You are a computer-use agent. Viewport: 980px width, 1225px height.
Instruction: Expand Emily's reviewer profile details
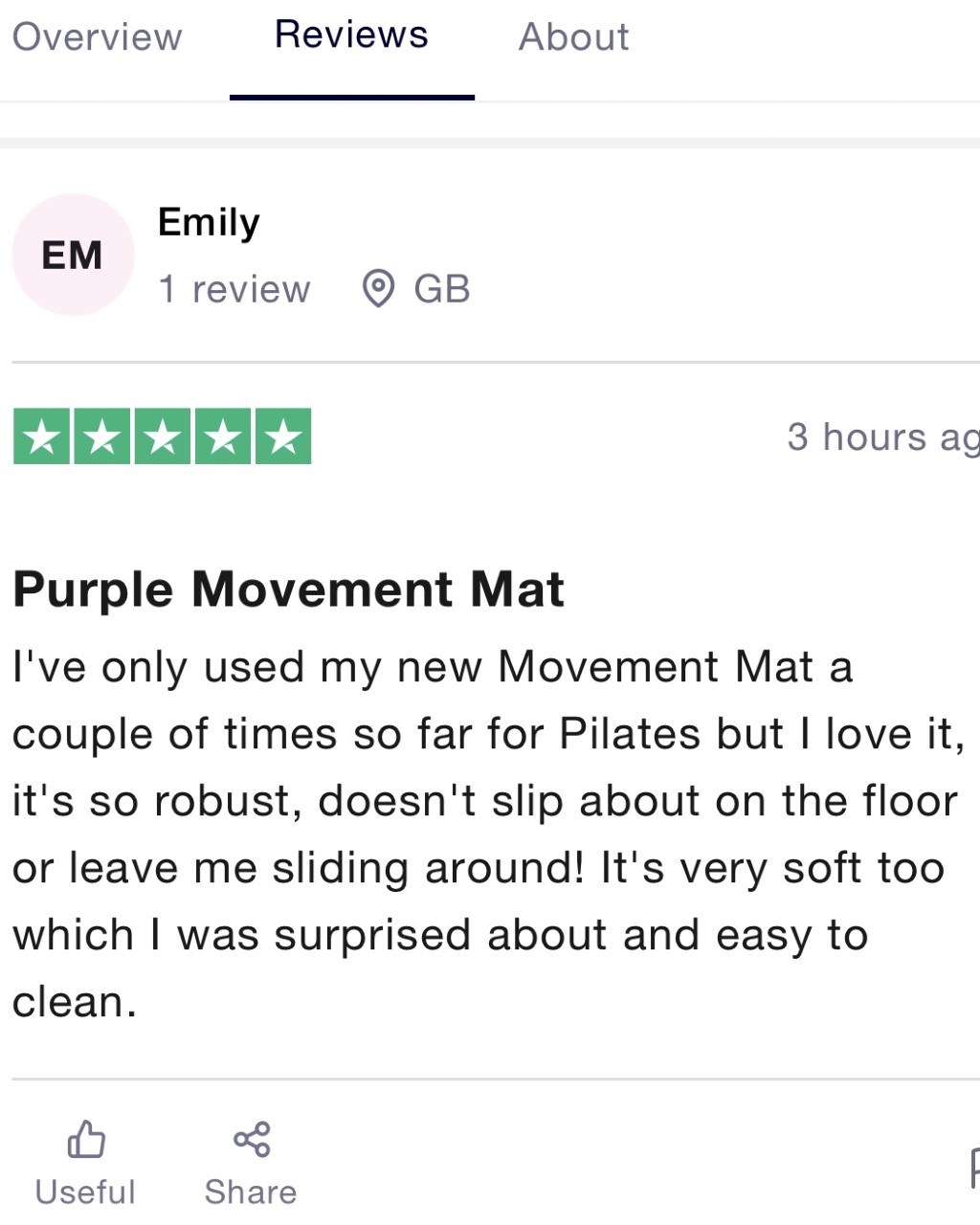[209, 221]
